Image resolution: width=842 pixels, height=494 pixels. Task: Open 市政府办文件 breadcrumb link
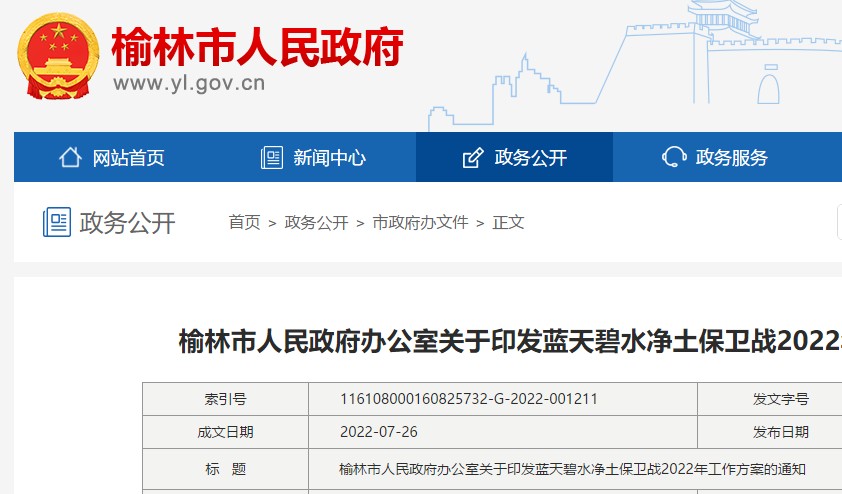420,222
